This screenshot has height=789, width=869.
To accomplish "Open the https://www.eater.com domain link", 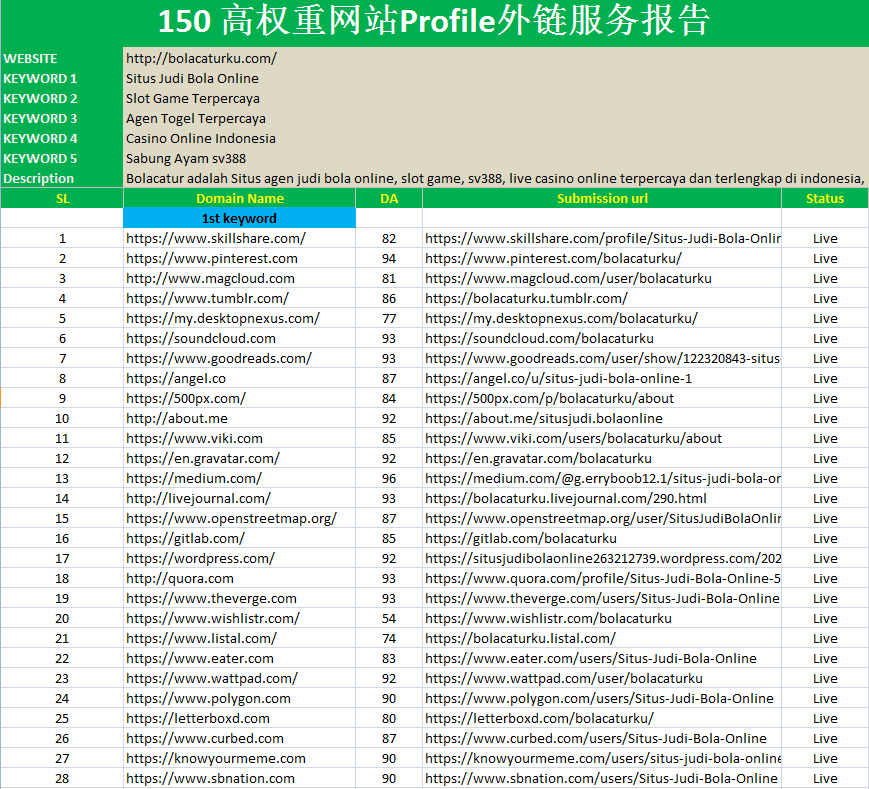I will (200, 658).
